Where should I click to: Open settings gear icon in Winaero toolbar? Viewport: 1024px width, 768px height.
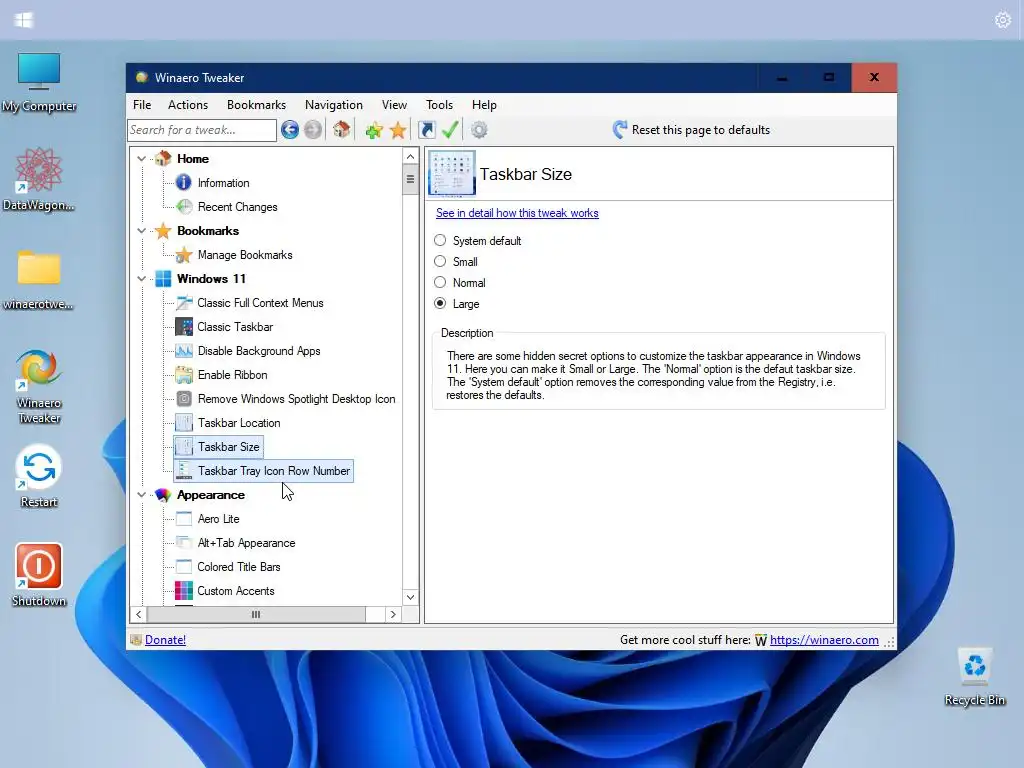click(479, 130)
